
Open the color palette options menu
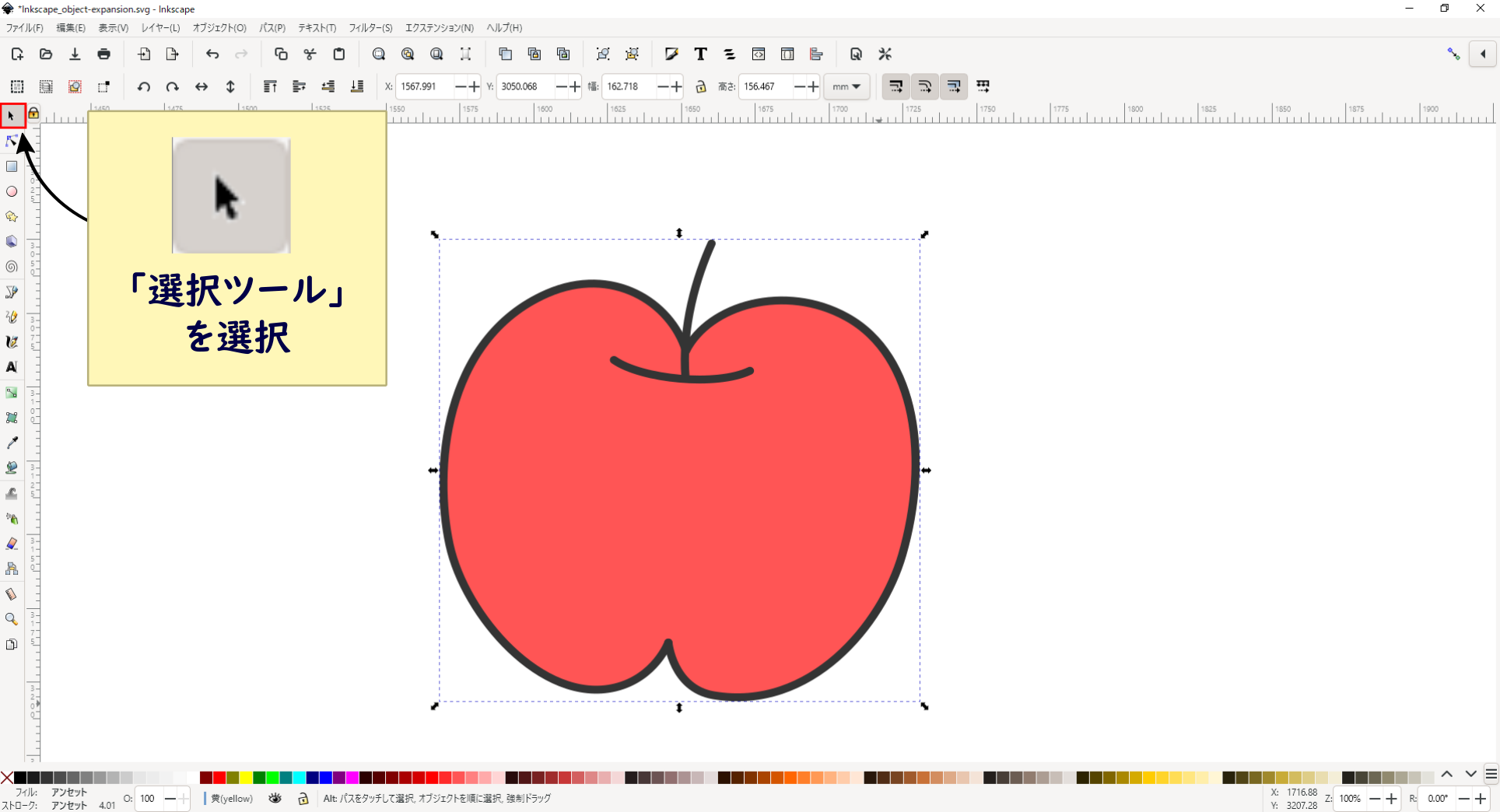(1491, 774)
